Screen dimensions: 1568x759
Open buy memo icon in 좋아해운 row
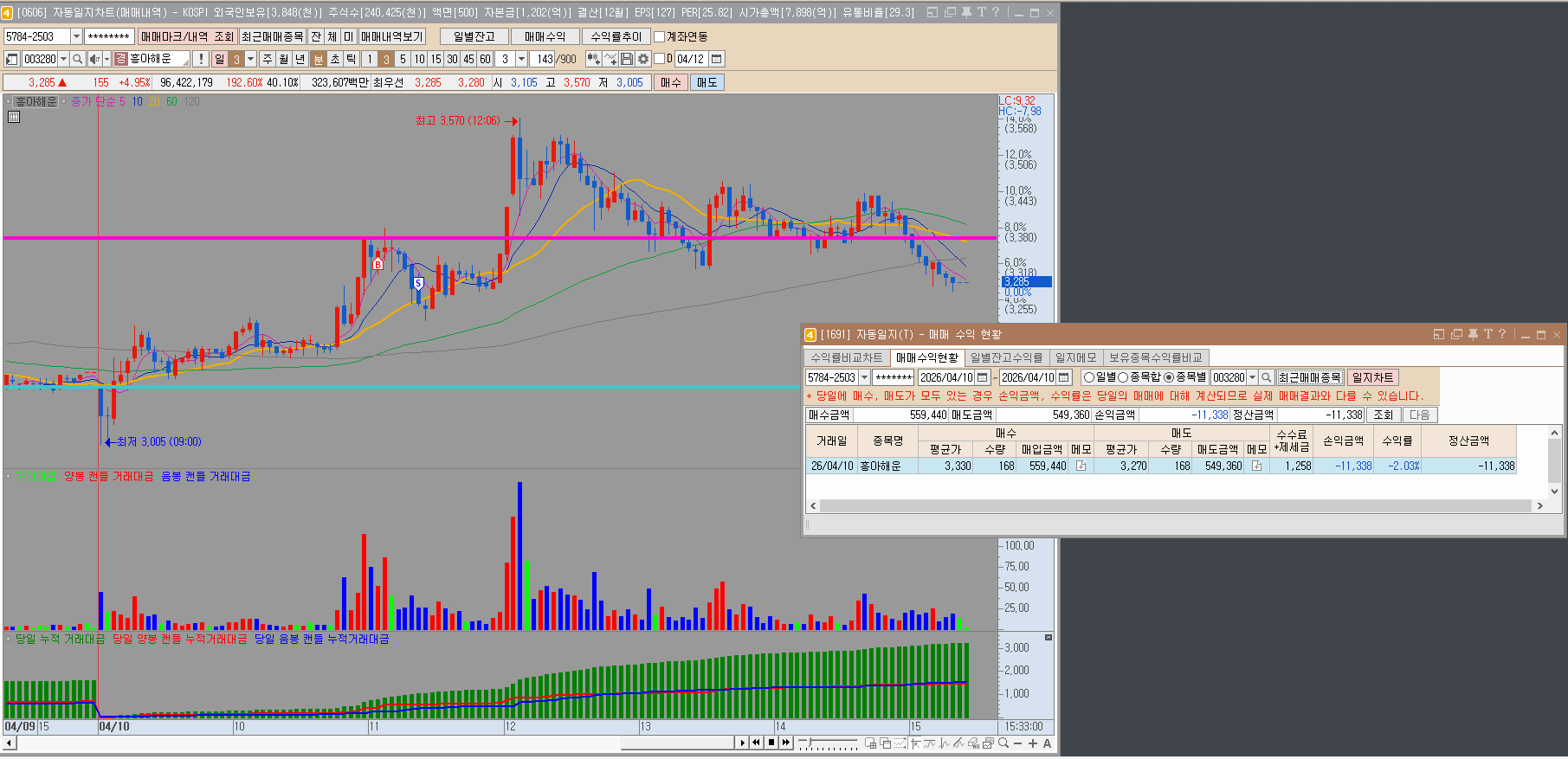(x=1081, y=466)
